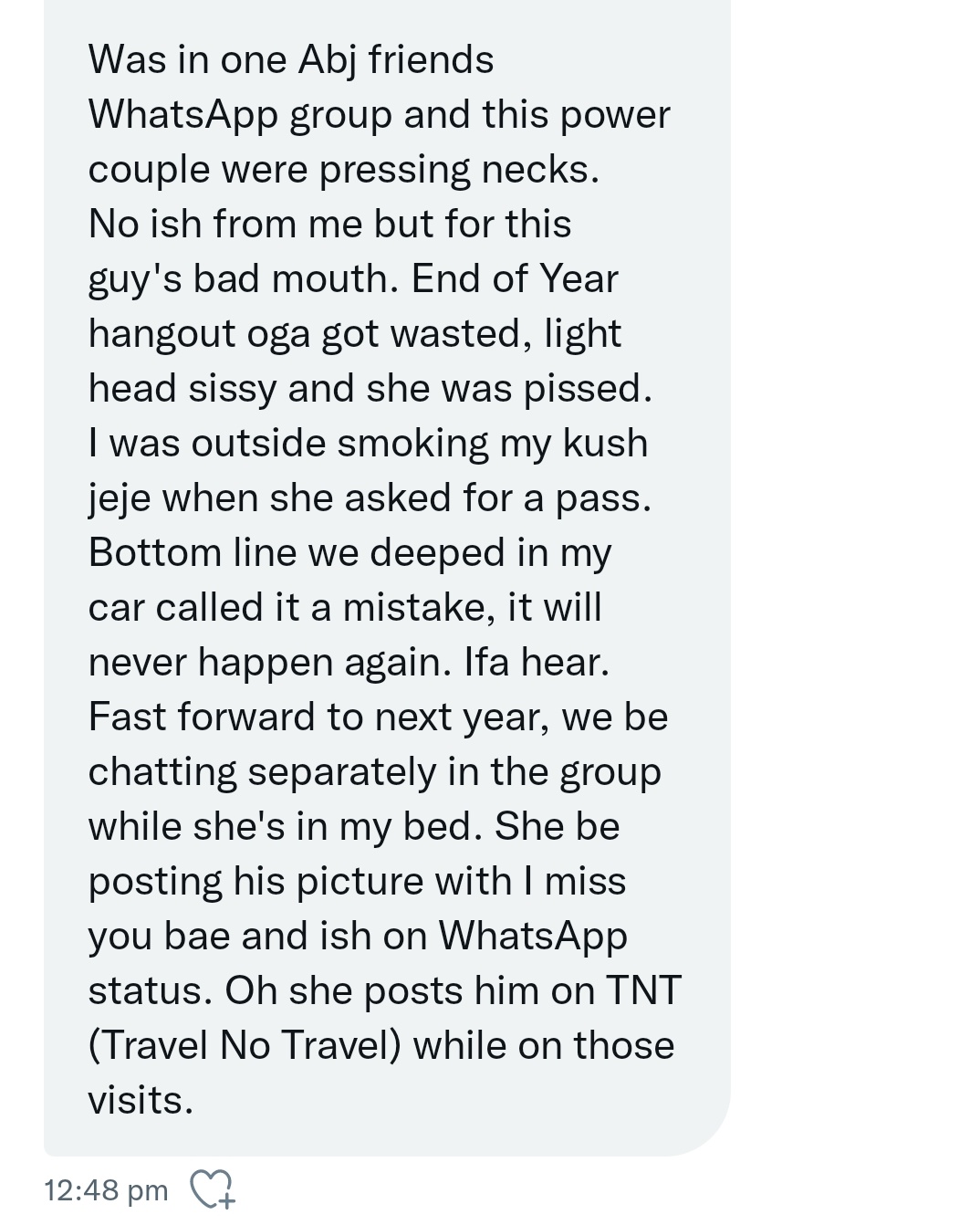The image size is (980, 1225).
Task: Click the line "hangout oga got wasted, light"
Action: coord(355,335)
